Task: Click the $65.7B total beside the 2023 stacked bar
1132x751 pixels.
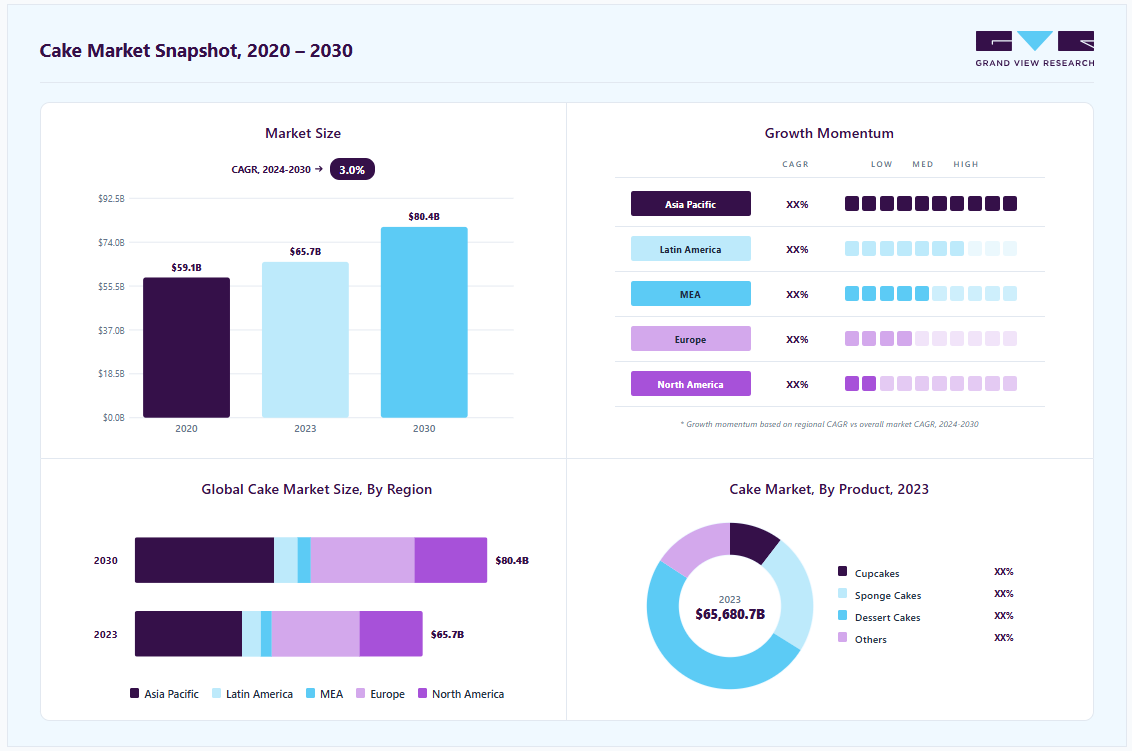Action: coord(448,634)
